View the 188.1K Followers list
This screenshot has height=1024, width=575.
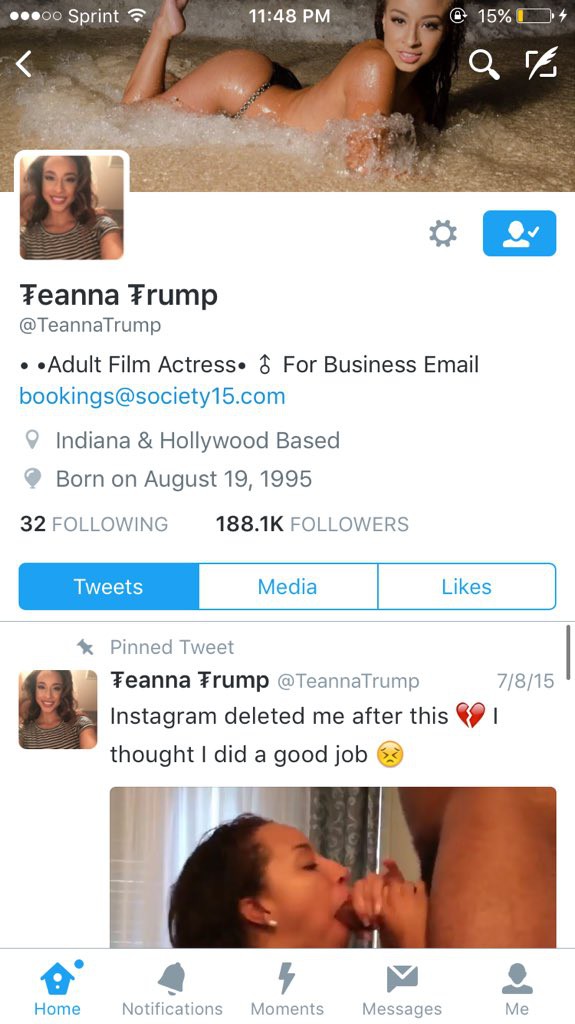(312, 524)
